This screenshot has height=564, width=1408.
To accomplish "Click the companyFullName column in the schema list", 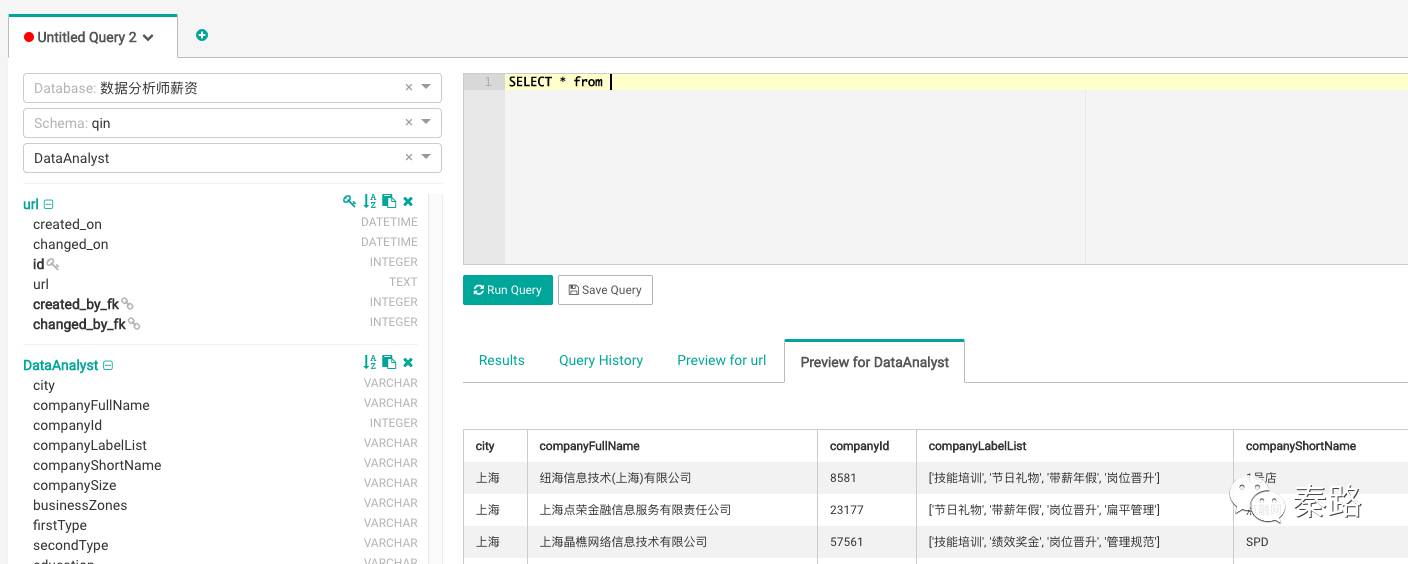I will (x=91, y=405).
